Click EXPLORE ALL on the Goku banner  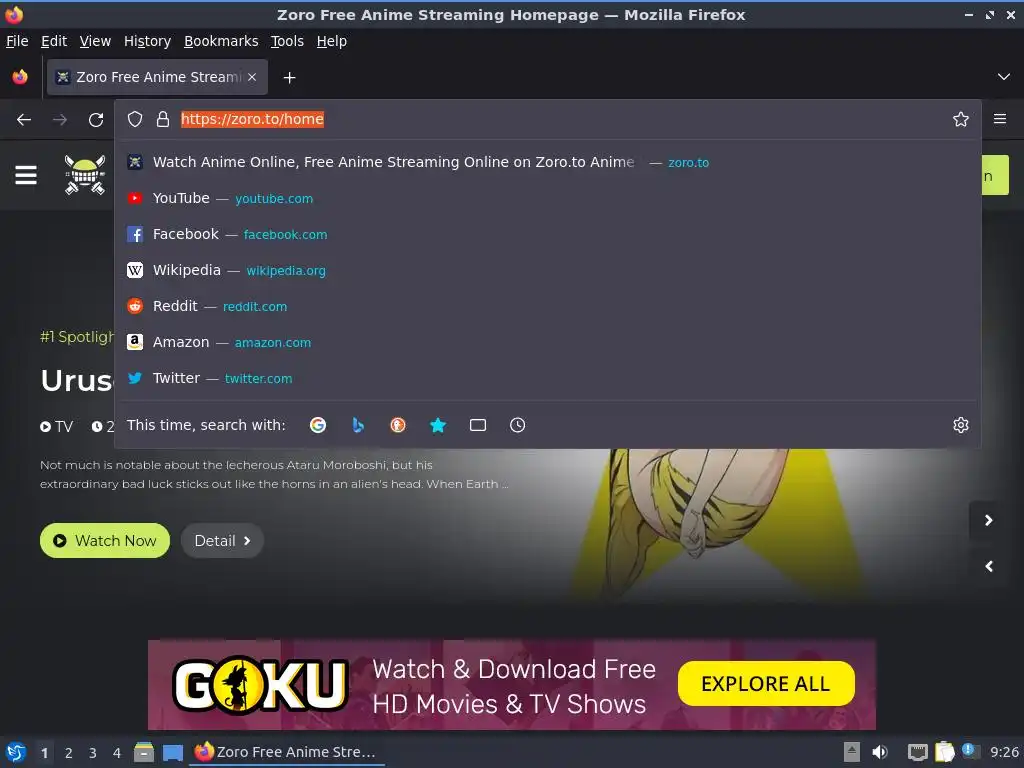pyautogui.click(x=765, y=684)
